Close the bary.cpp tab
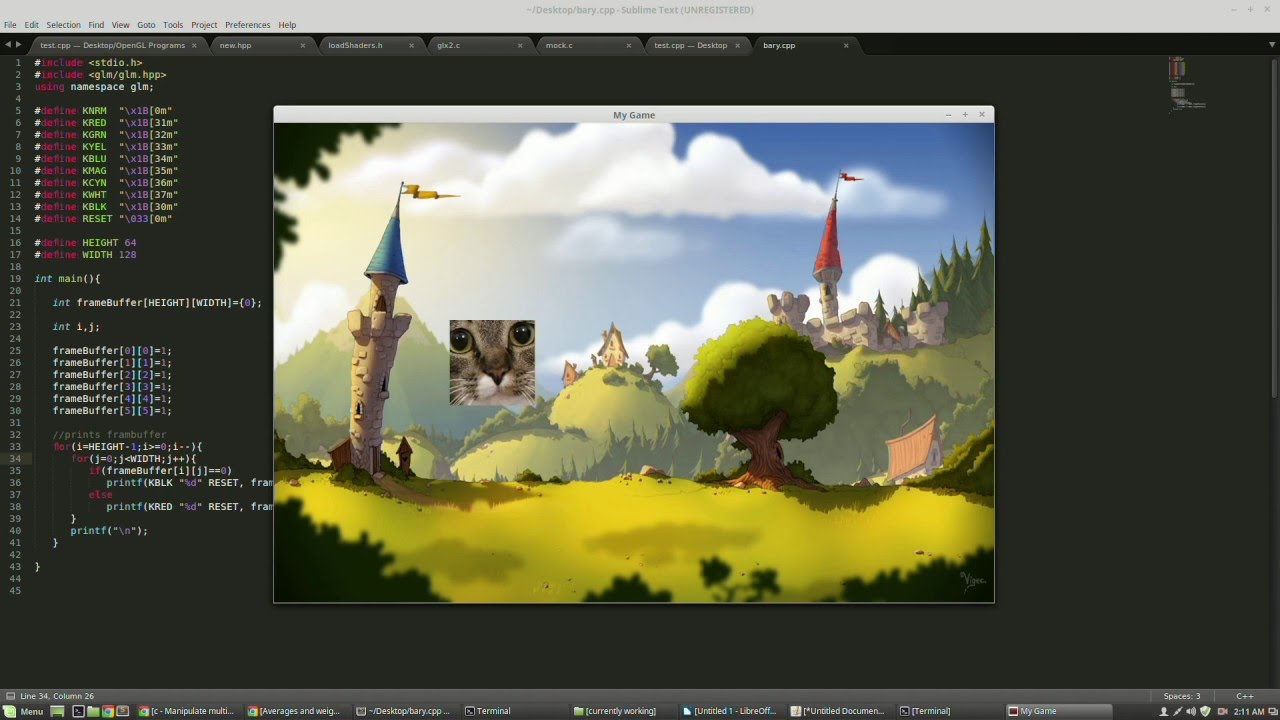 (846, 45)
